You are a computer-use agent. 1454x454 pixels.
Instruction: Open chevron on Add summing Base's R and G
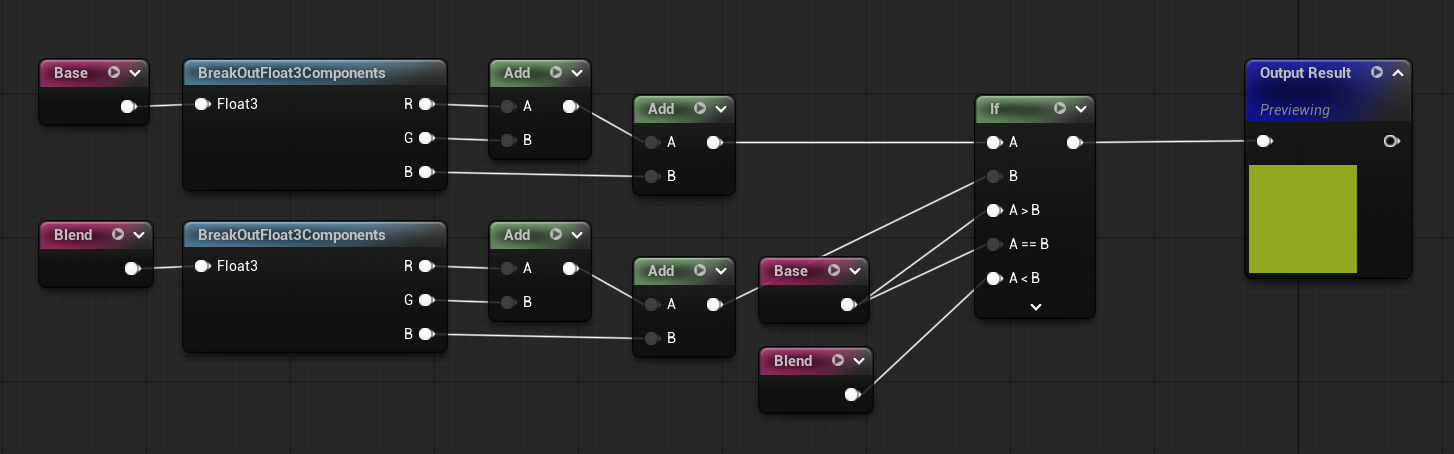[x=577, y=73]
